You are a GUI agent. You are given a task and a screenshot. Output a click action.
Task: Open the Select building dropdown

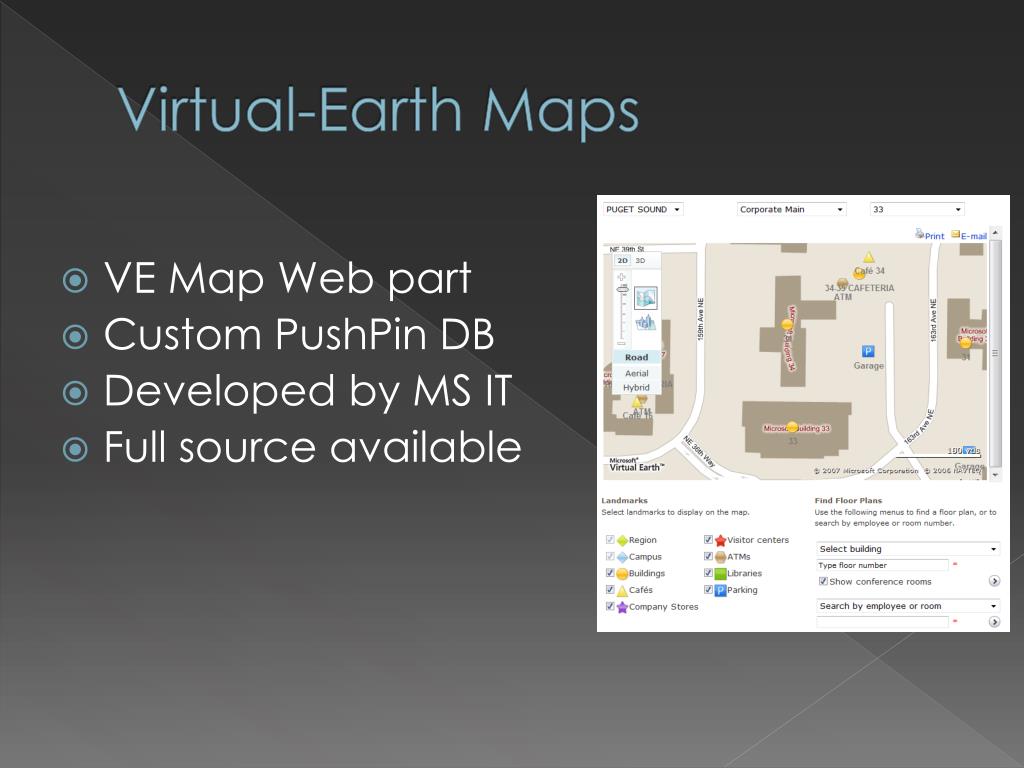pyautogui.click(x=908, y=549)
